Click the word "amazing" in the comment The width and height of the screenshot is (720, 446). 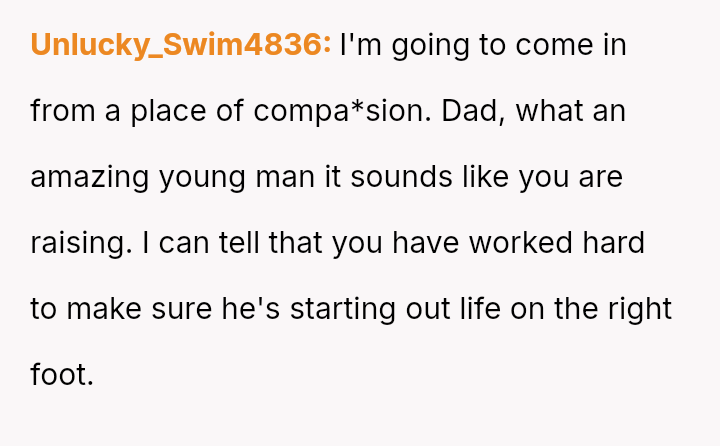(90, 177)
